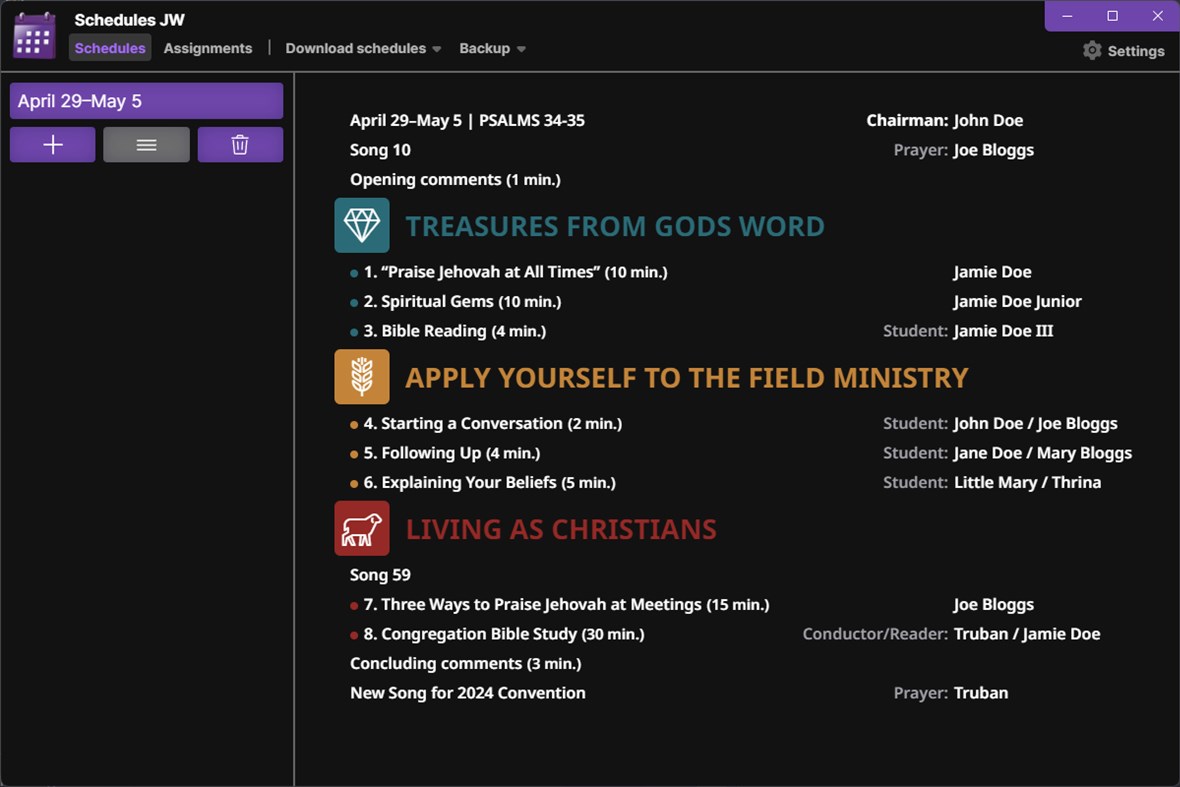1180x787 pixels.
Task: Click Spiritual Gems assignee Jamie Doe Junior
Action: 1017,301
